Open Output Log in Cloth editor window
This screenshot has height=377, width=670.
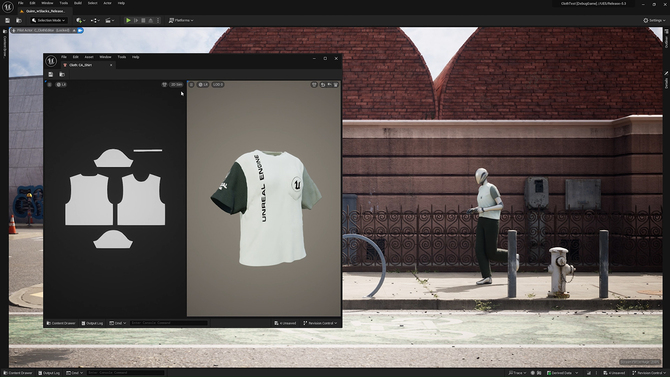[92, 323]
